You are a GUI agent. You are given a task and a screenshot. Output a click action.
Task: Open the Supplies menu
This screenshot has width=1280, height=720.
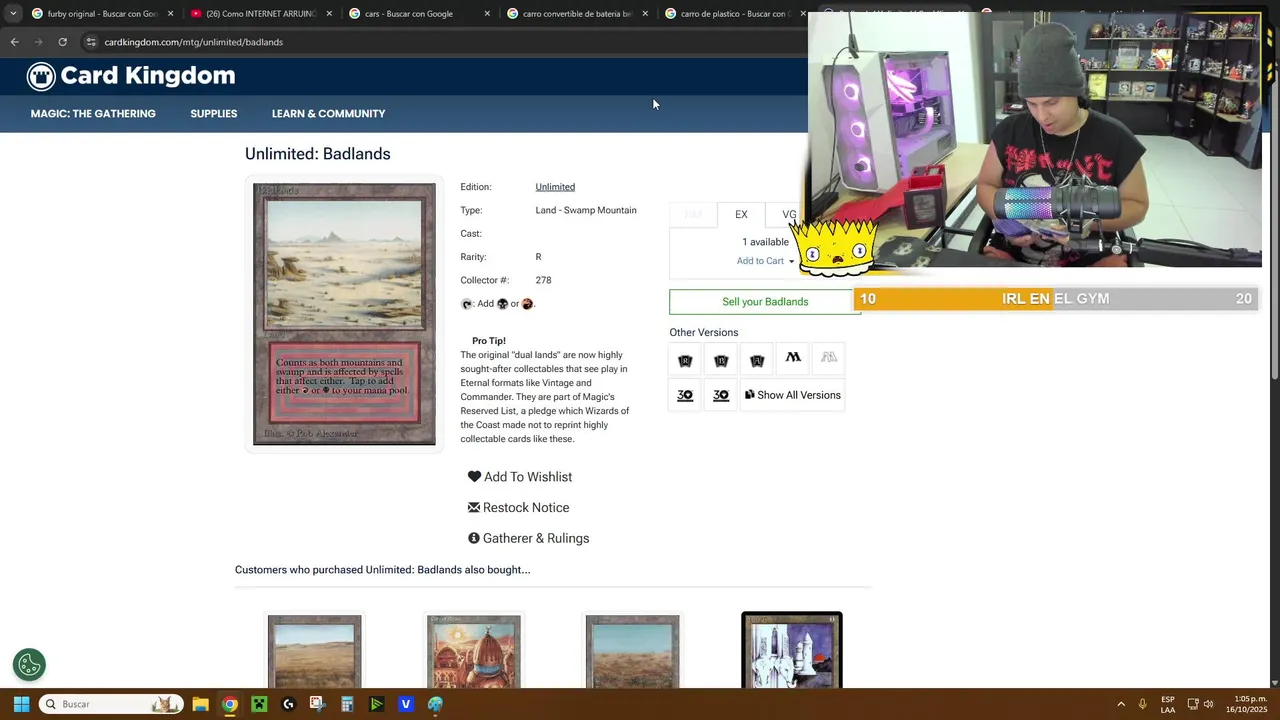click(x=214, y=114)
